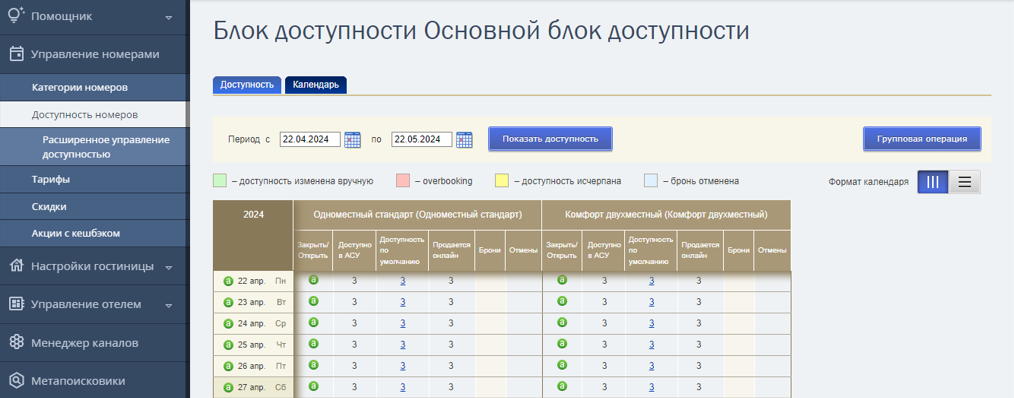1014x398 pixels.
Task: Expand the Управление отелем section arrow
Action: click(169, 305)
